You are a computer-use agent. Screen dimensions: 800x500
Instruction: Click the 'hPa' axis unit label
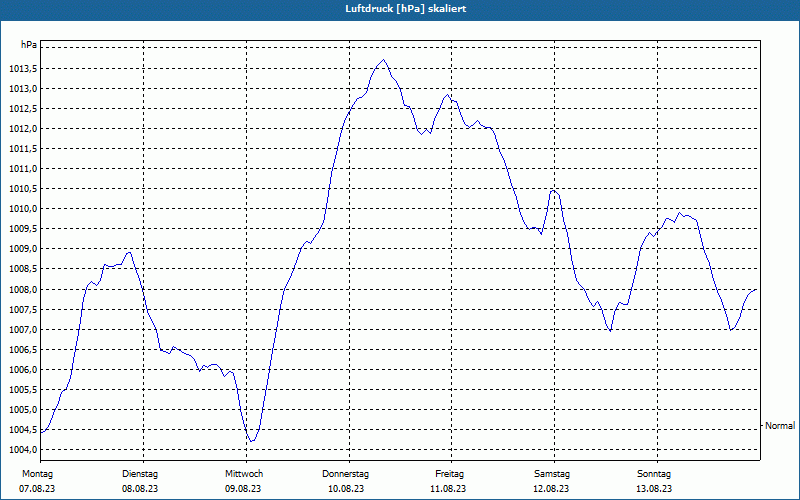[29, 45]
